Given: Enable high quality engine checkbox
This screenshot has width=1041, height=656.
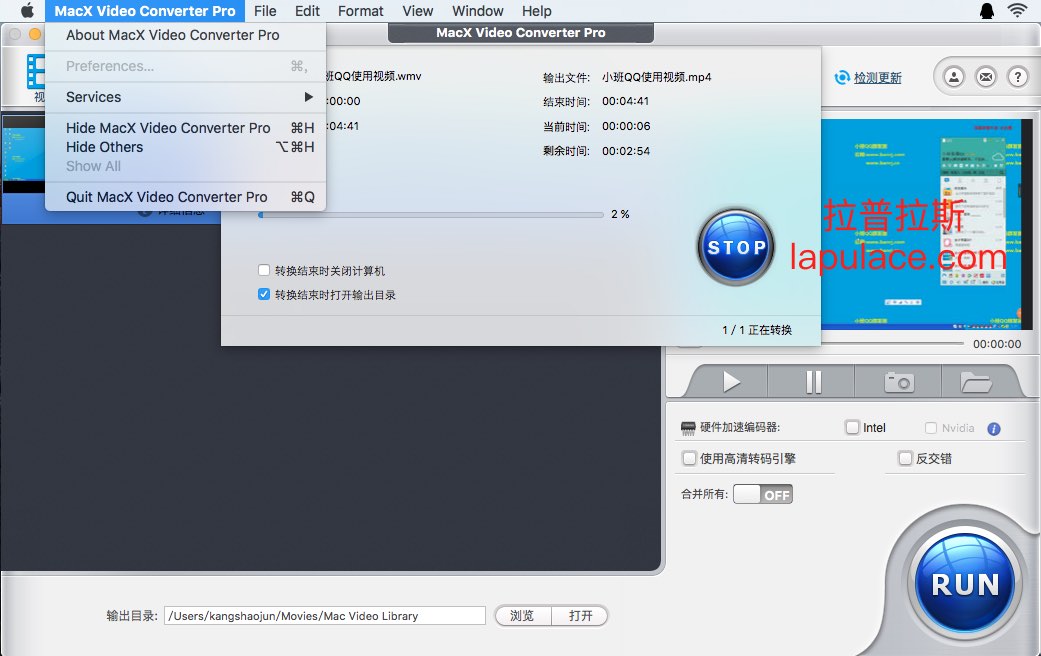Looking at the screenshot, I should point(689,458).
